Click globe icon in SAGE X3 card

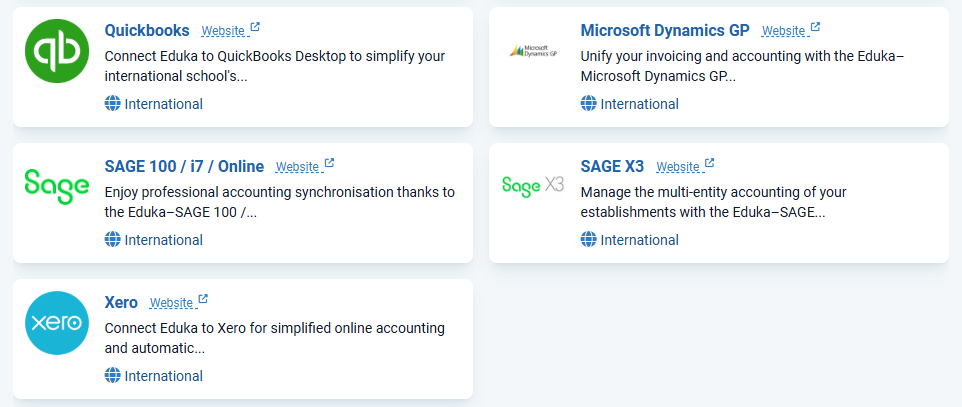[588, 239]
